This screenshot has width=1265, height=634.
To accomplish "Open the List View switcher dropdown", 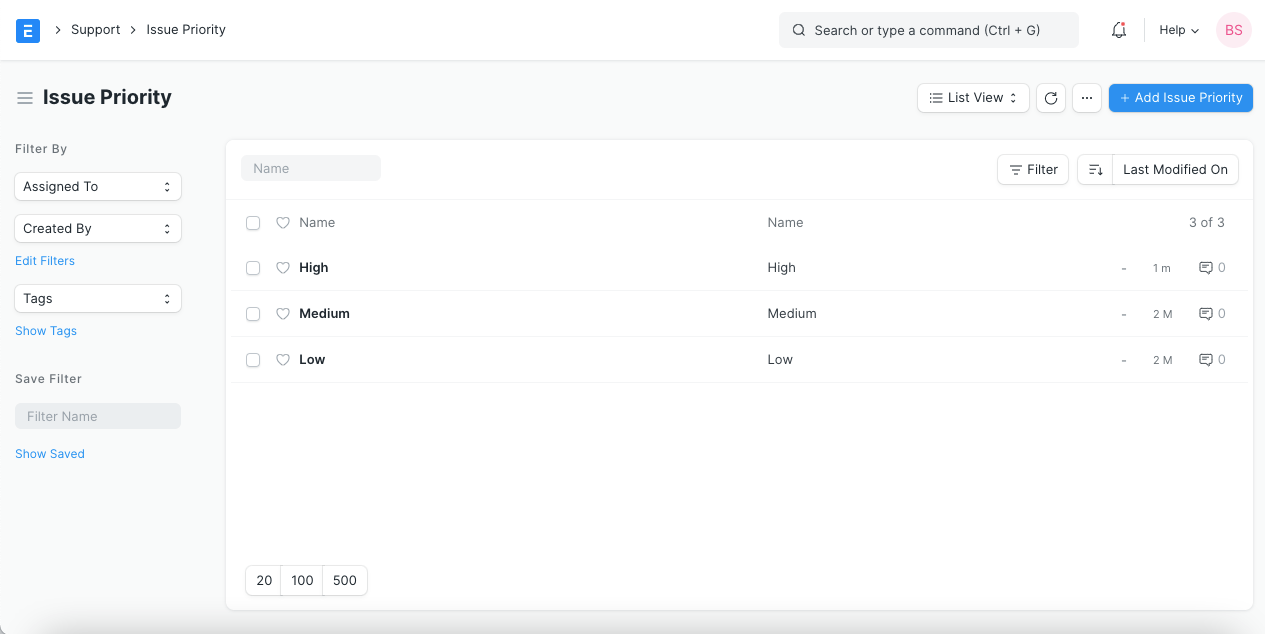I will click(x=973, y=98).
